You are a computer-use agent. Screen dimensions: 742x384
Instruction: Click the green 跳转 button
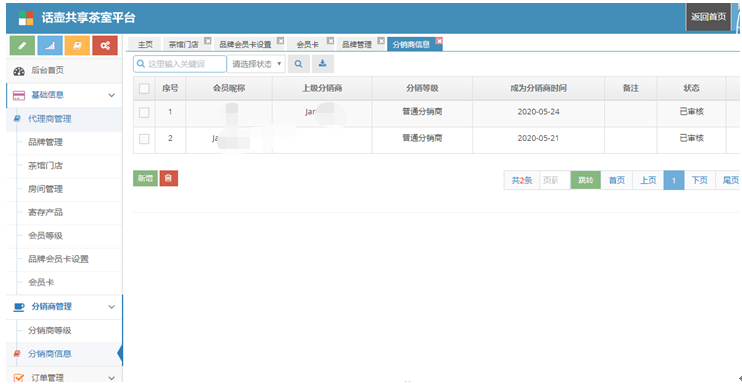pos(586,180)
